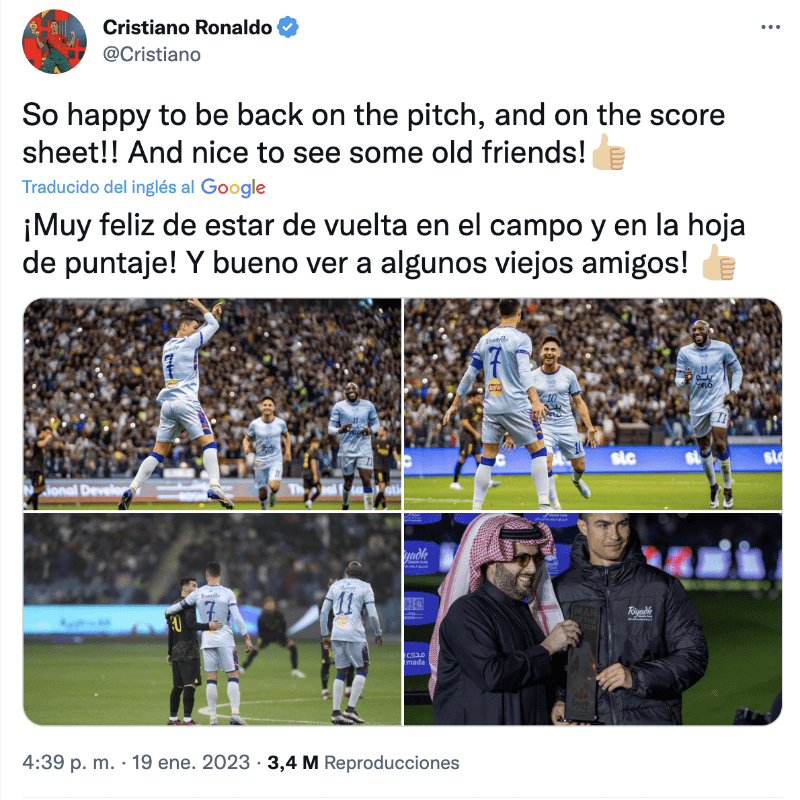Open the trophy presentation photo
Screen dimensions: 800x800
coord(593,619)
